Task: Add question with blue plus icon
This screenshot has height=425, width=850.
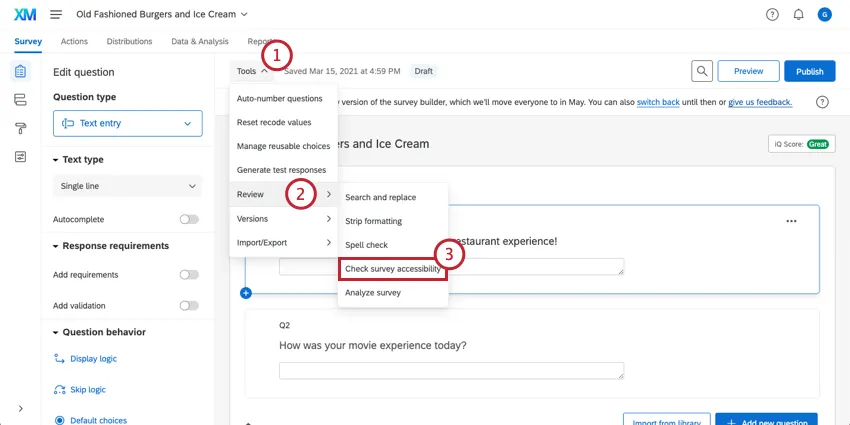Action: click(246, 293)
